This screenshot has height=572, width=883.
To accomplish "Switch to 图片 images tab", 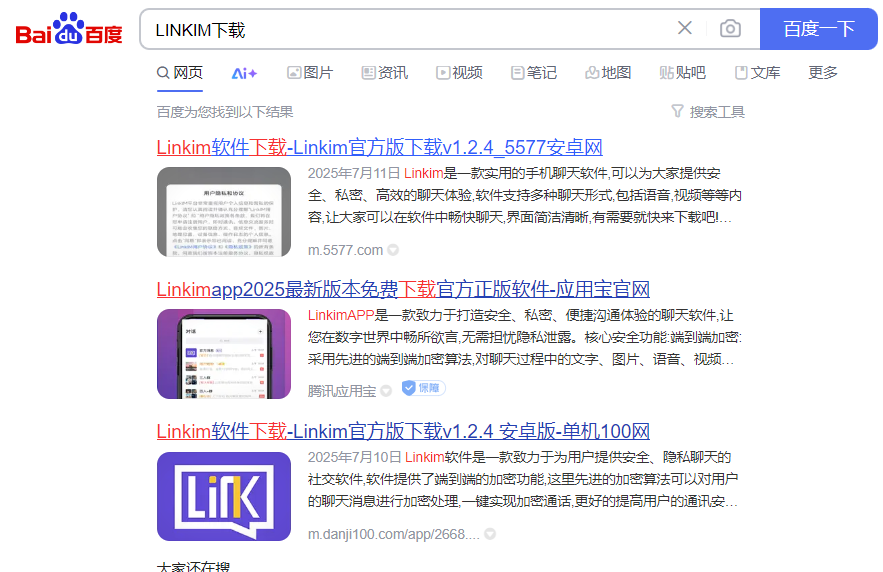I will [309, 73].
